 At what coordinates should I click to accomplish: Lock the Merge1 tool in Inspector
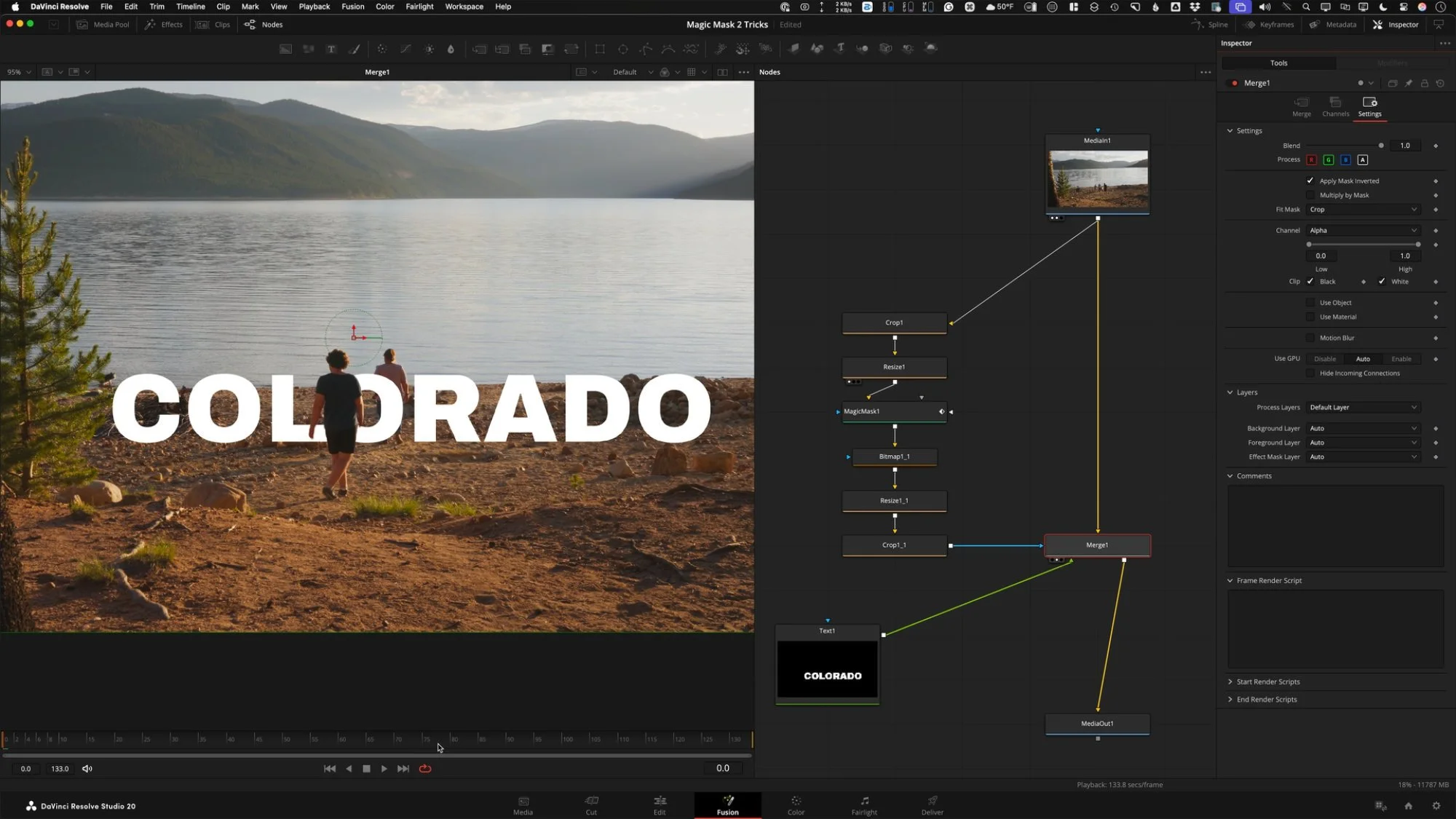1425,83
